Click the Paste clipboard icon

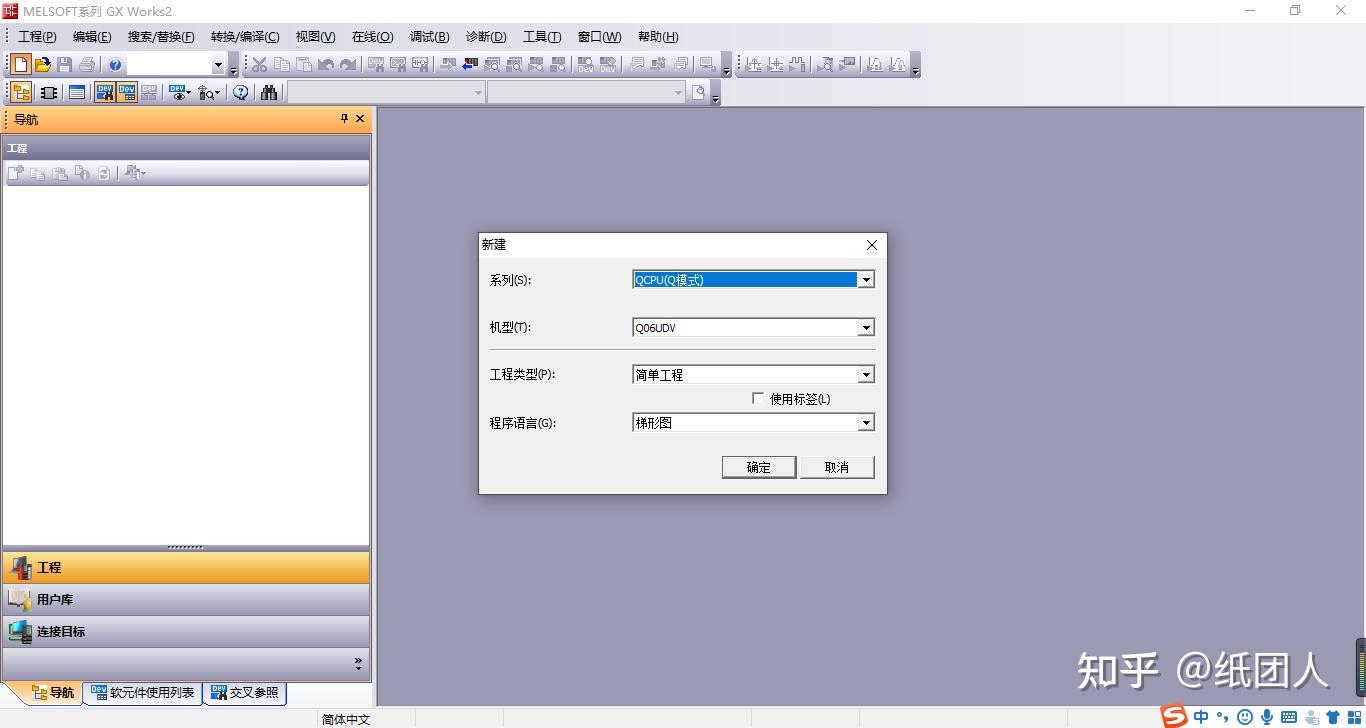pos(304,65)
